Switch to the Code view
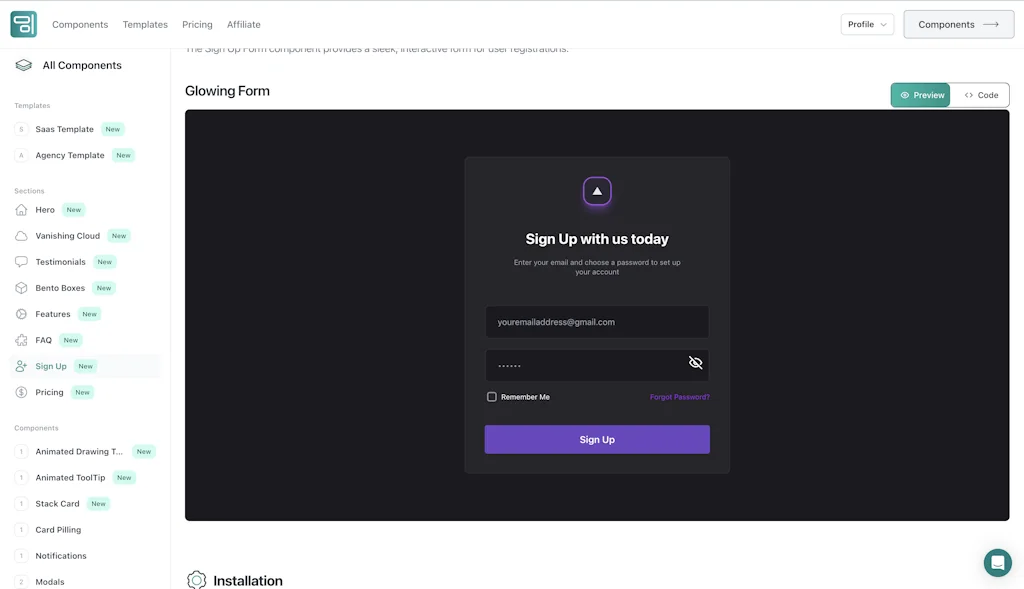Screen dimensions: 1024x589 pos(981,95)
